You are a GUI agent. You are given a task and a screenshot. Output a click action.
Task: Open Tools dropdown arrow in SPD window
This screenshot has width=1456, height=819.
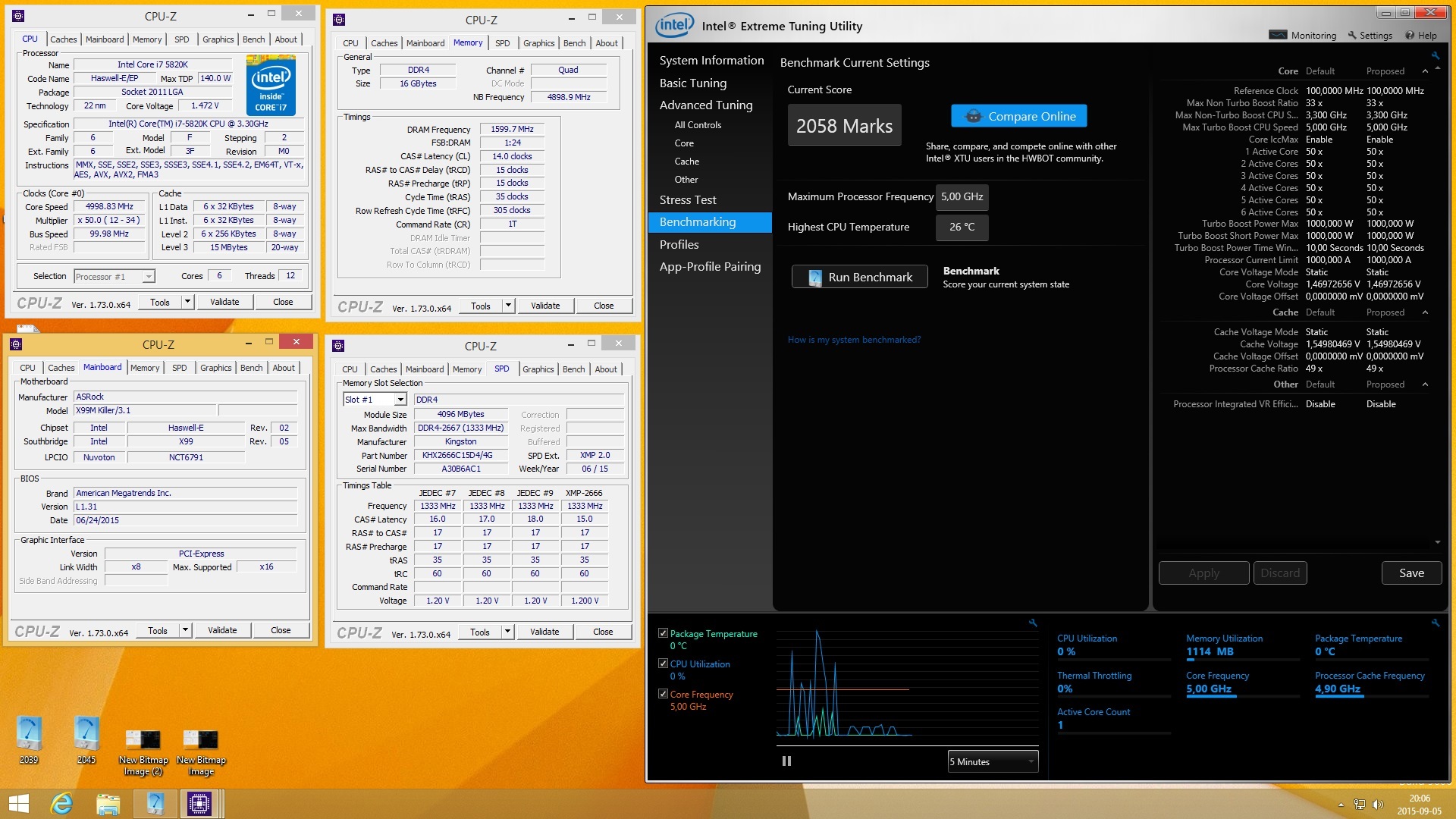(507, 632)
